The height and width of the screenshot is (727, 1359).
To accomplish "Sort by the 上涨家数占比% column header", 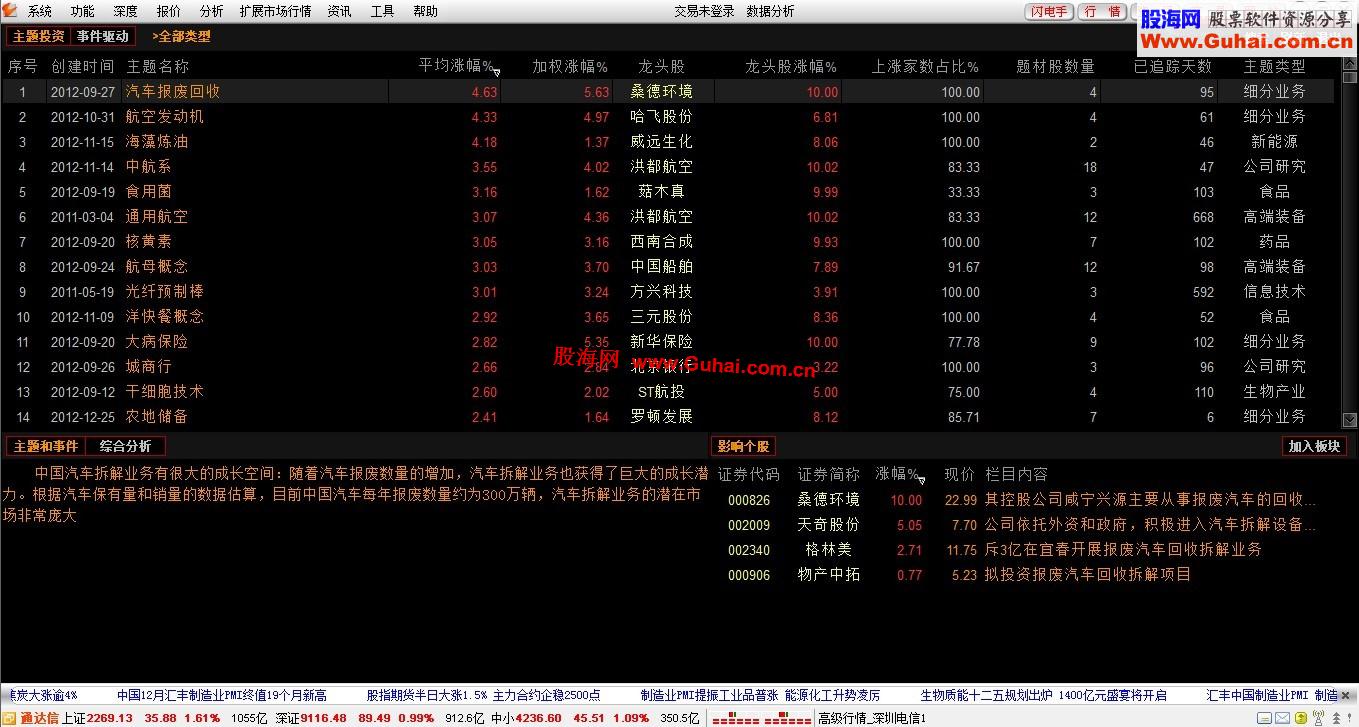I will pyautogui.click(x=925, y=66).
